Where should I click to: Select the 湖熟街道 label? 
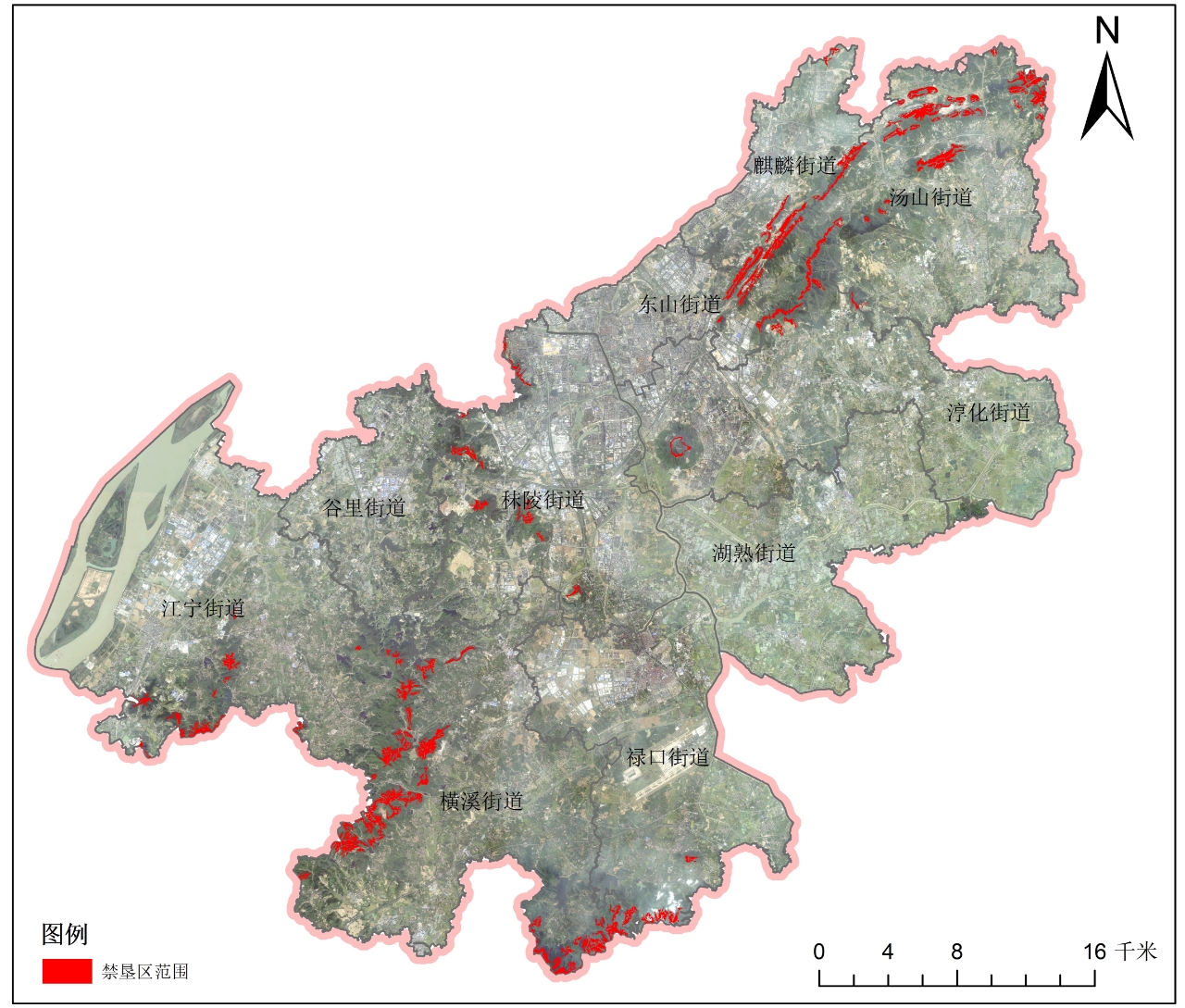point(754,554)
